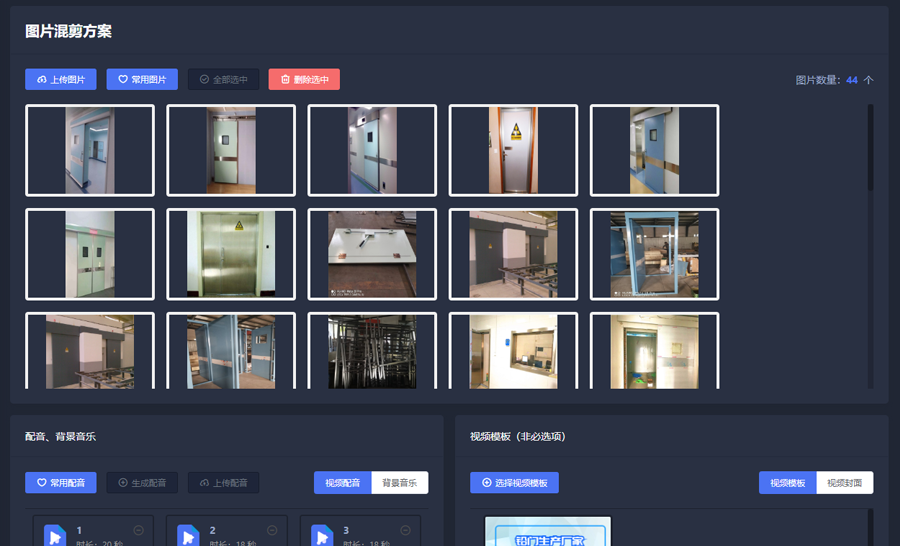Select the blue-gray open doors with tan stripe
Image resolution: width=900 pixels, height=546 pixels.
231,351
